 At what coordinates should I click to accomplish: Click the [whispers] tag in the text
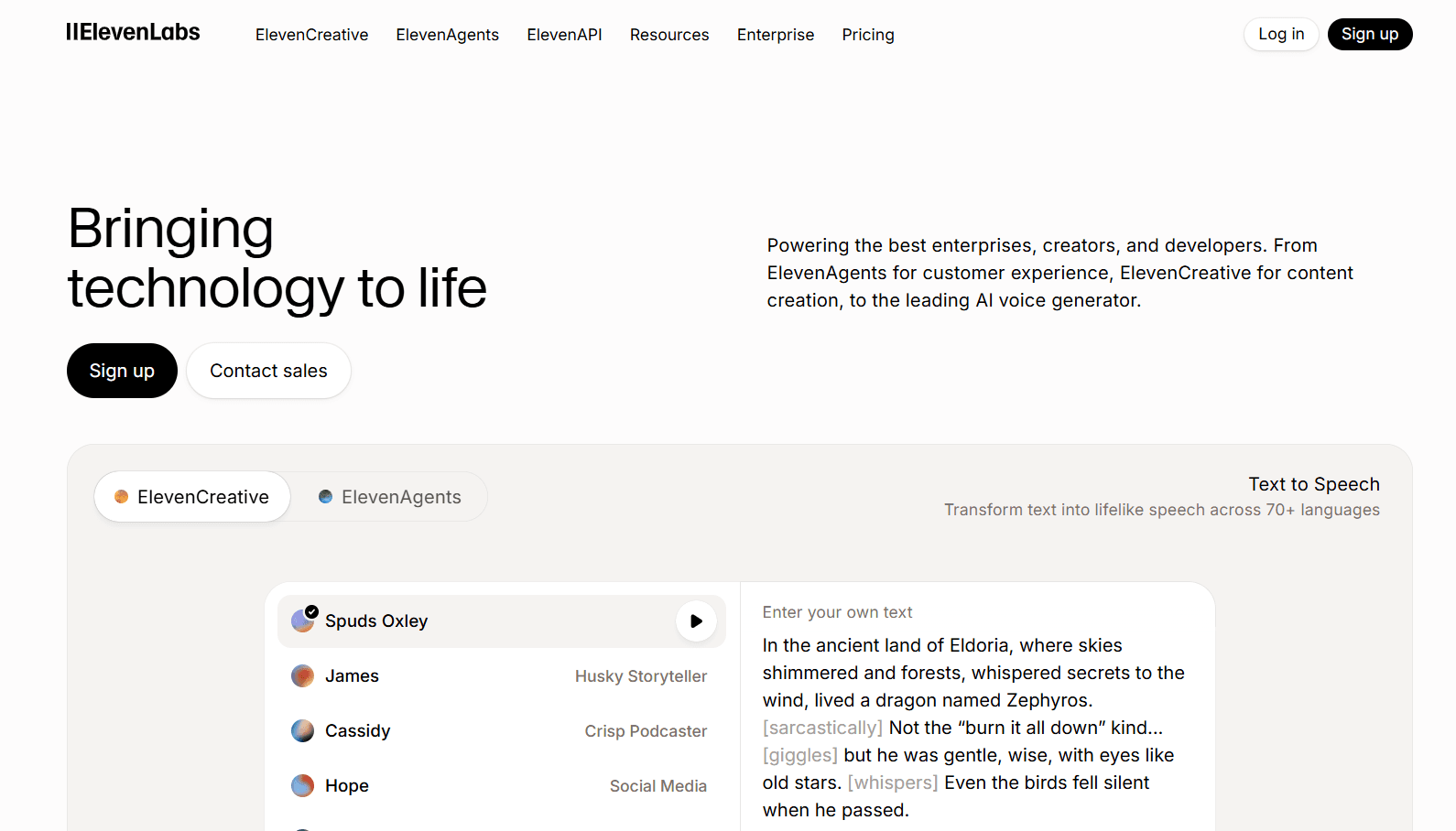pyautogui.click(x=893, y=782)
